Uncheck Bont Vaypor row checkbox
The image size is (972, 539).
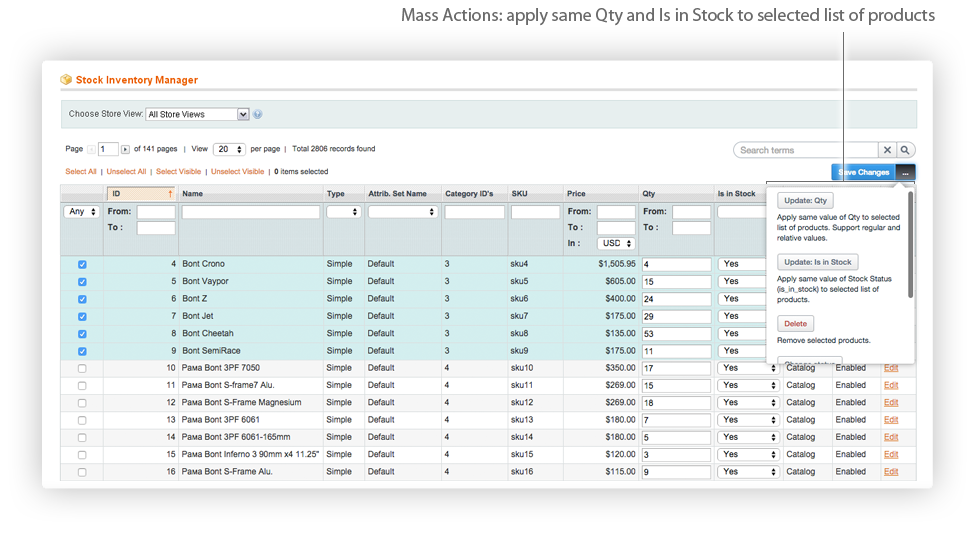click(82, 282)
